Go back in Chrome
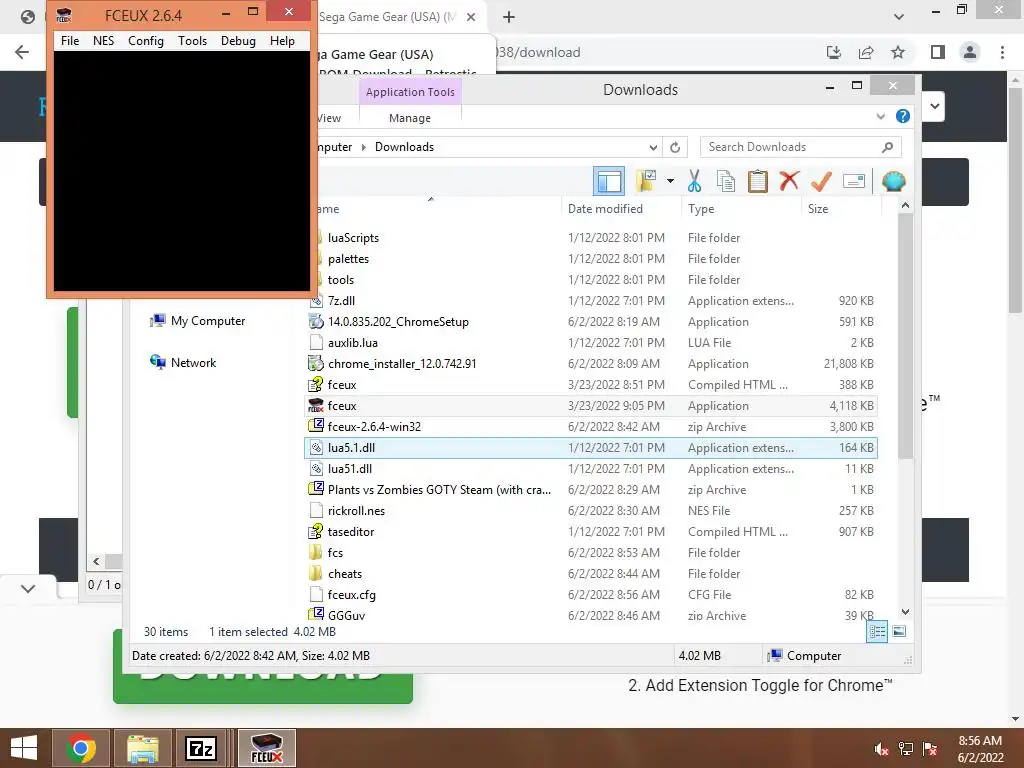The image size is (1024, 768). [x=22, y=52]
